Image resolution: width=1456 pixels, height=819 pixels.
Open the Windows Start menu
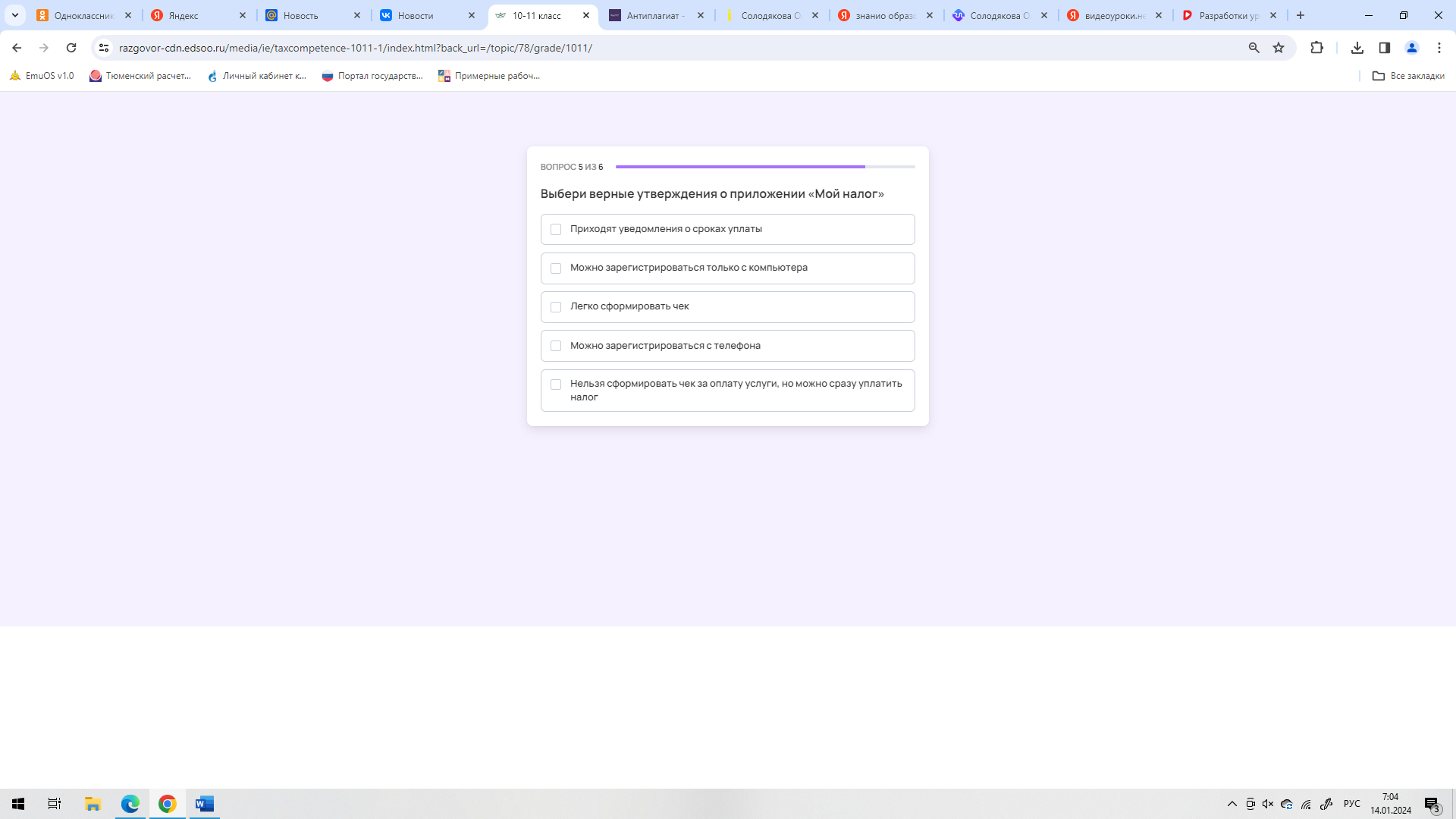18,804
